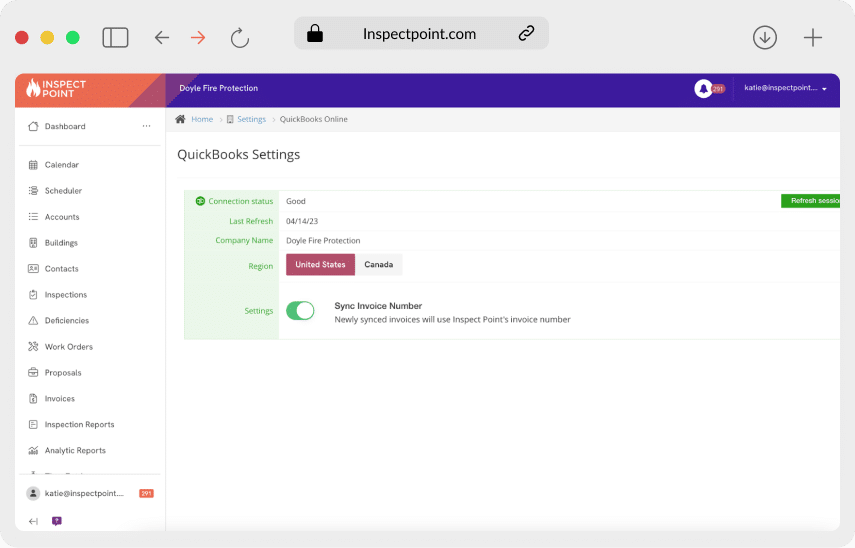Open Work Orders in the sidebar
855x548 pixels.
[x=68, y=347]
